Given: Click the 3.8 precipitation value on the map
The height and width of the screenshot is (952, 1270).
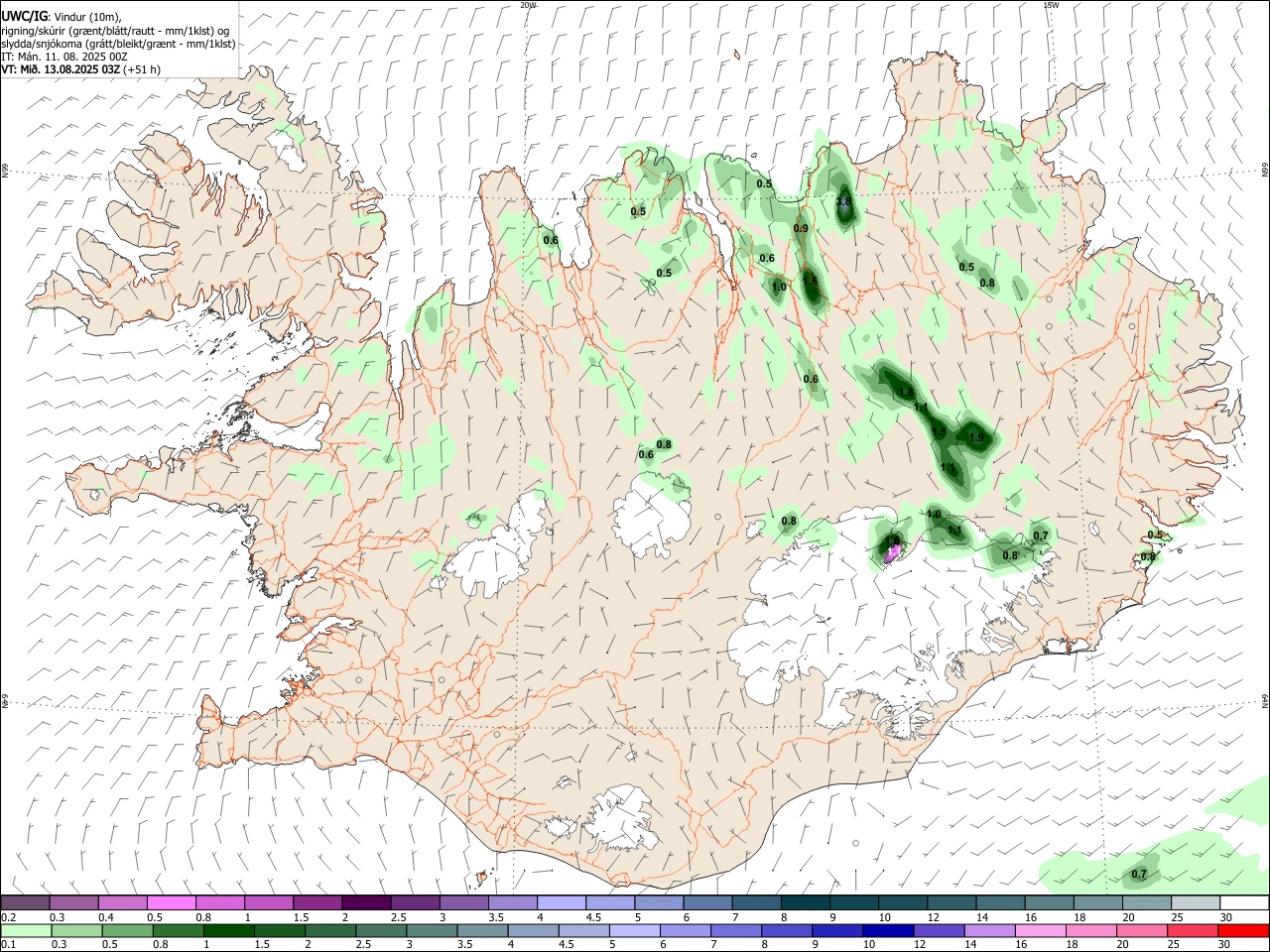Looking at the screenshot, I should pos(844,201).
